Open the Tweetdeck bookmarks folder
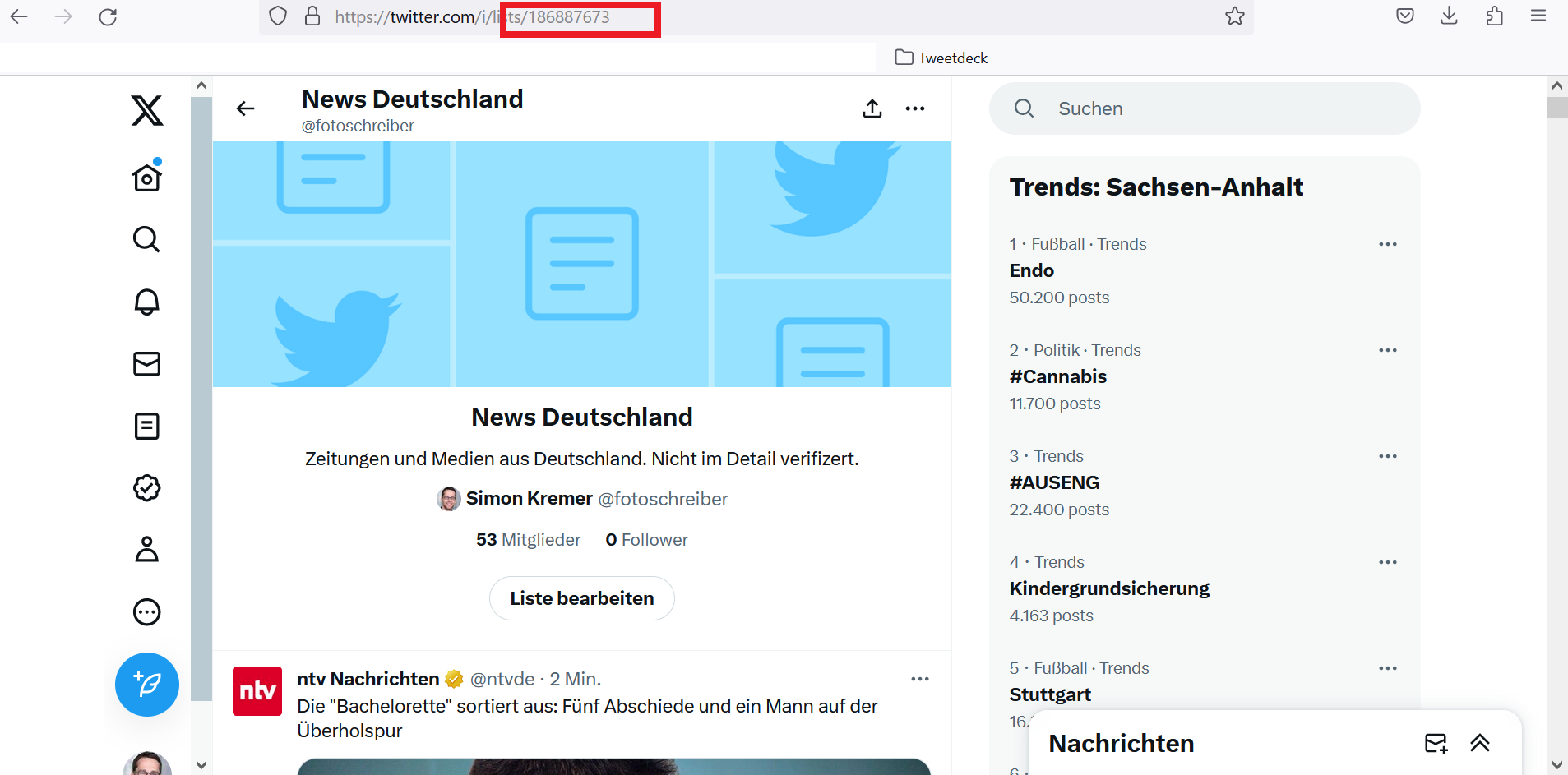1568x775 pixels. (941, 58)
